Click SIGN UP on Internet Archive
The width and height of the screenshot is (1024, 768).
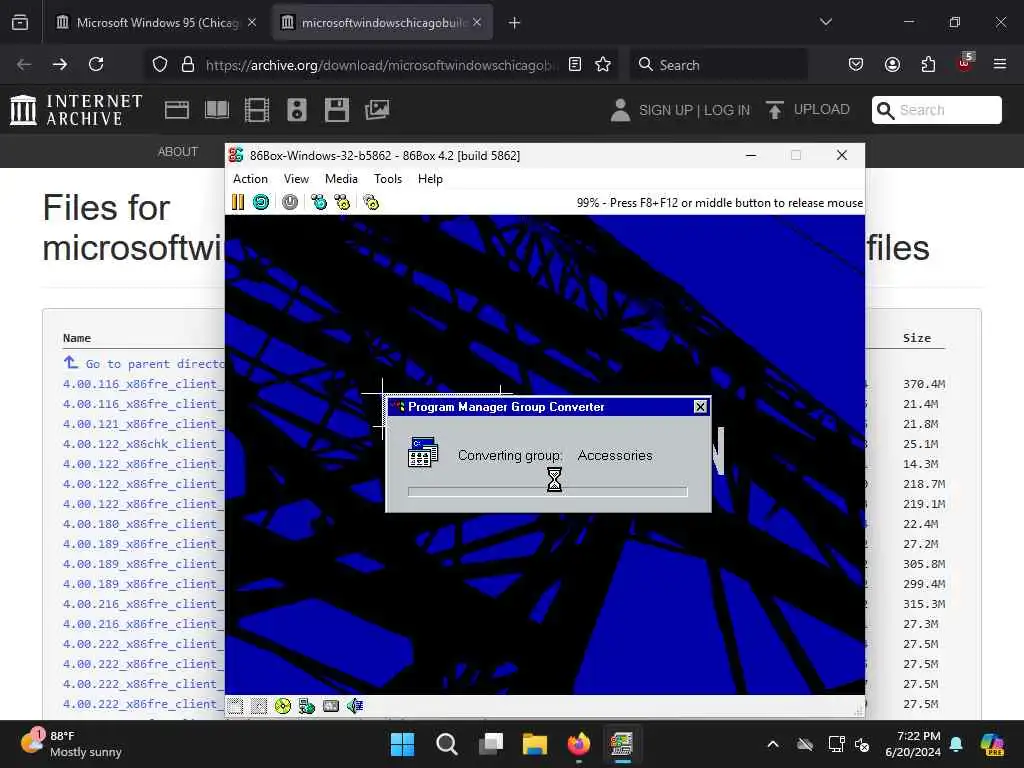tap(665, 110)
